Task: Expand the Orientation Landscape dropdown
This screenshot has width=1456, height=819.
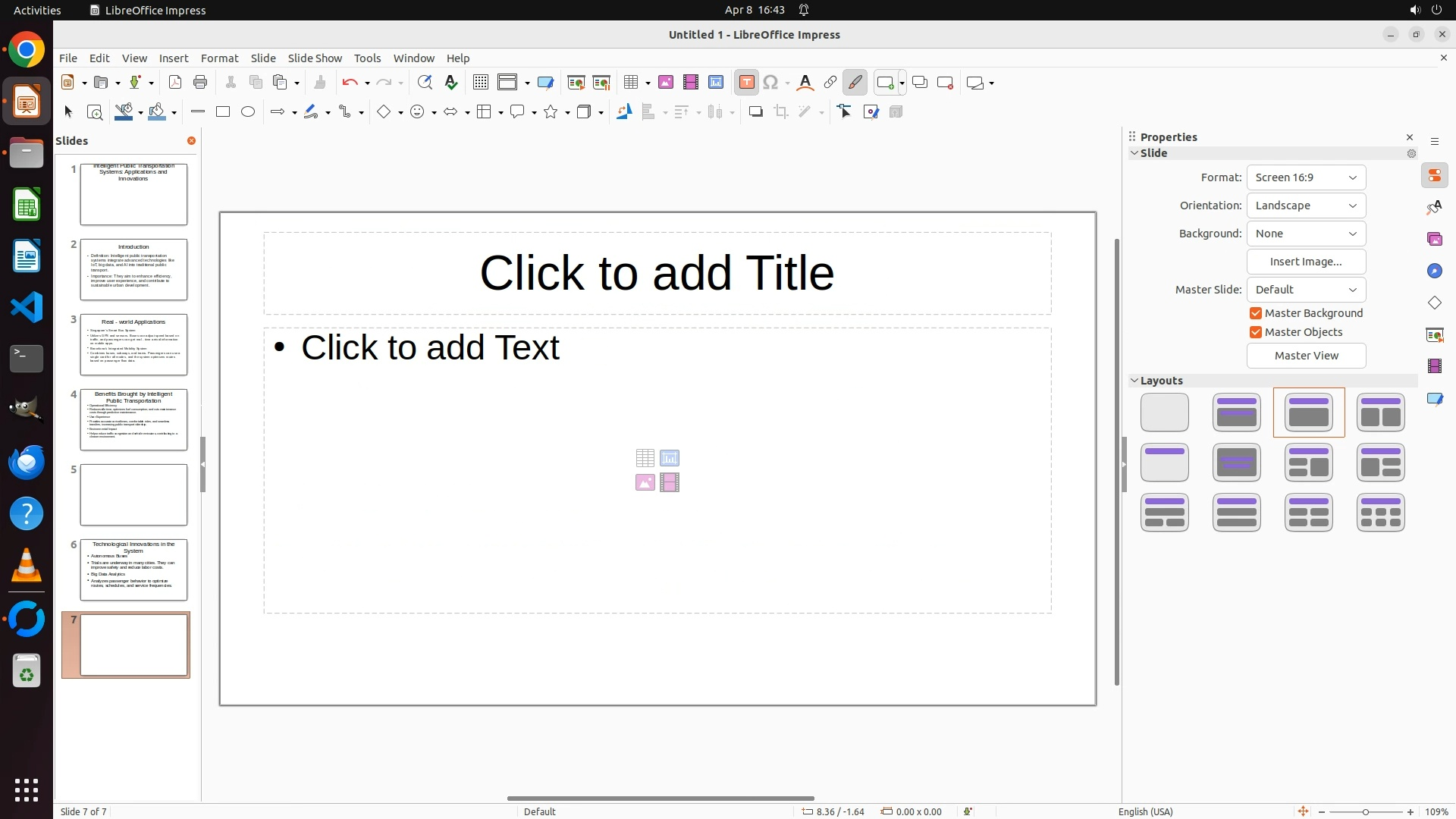Action: tap(1306, 206)
